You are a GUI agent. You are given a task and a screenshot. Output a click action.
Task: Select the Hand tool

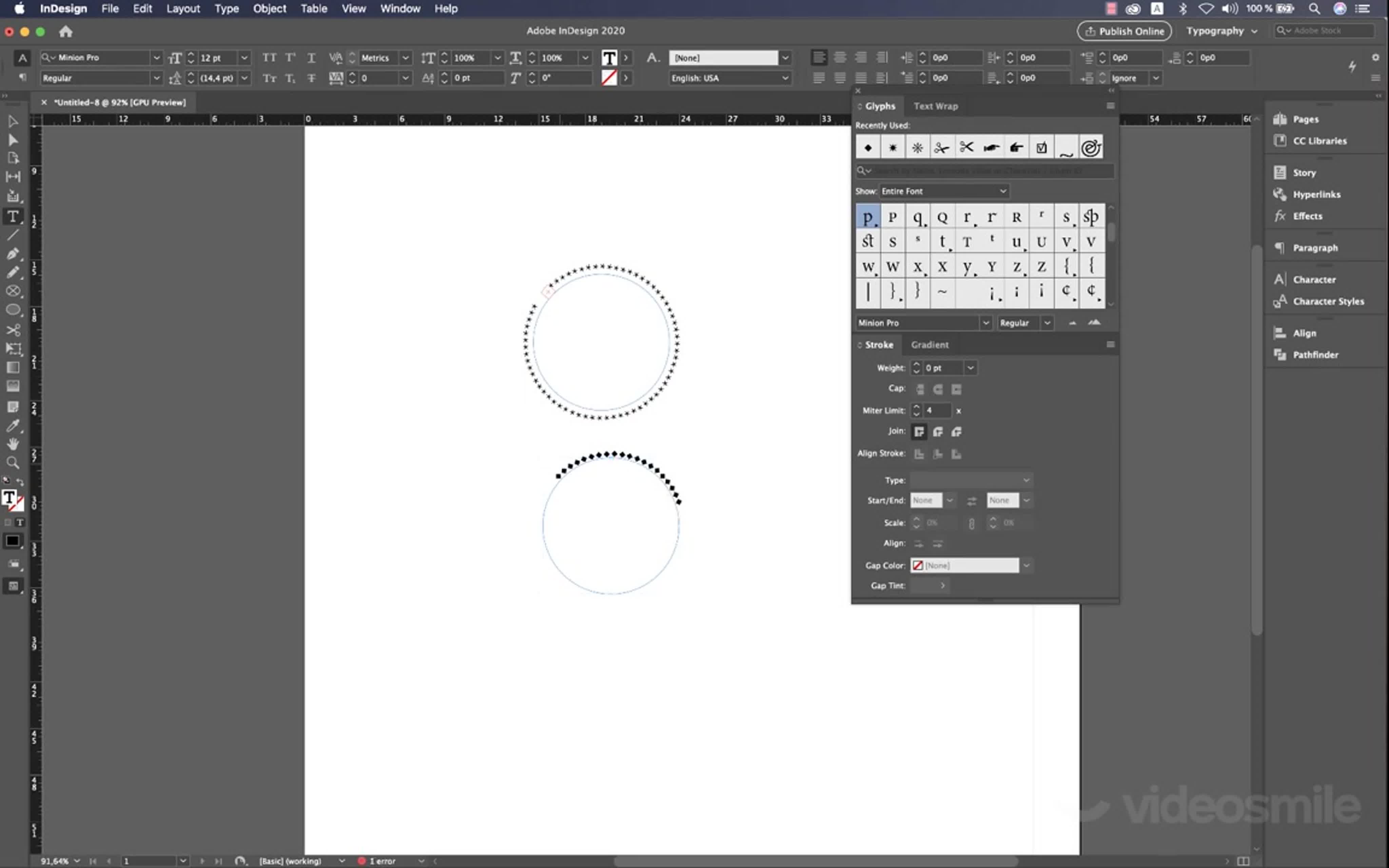13,444
